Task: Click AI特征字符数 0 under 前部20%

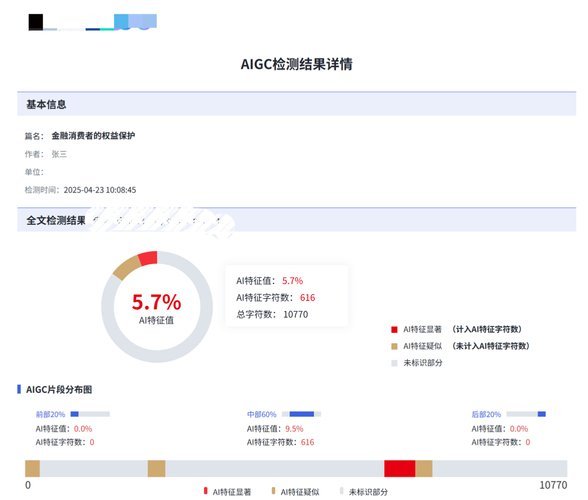Action: (x=65, y=442)
